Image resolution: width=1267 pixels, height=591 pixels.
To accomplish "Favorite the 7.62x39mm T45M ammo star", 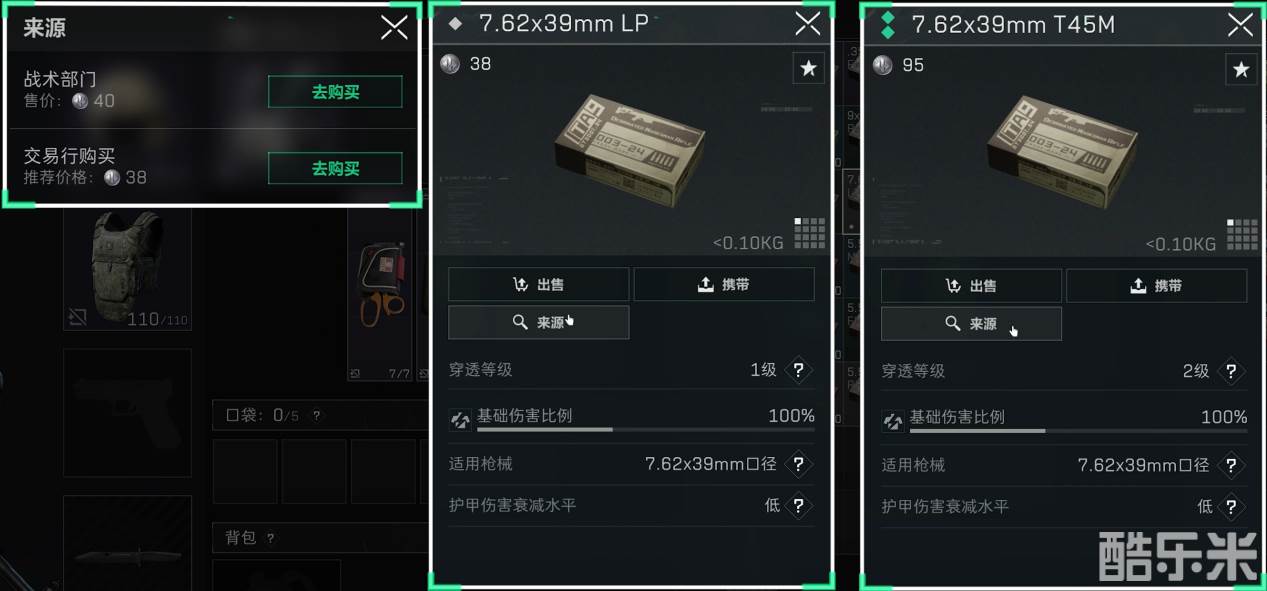I will (x=1241, y=69).
